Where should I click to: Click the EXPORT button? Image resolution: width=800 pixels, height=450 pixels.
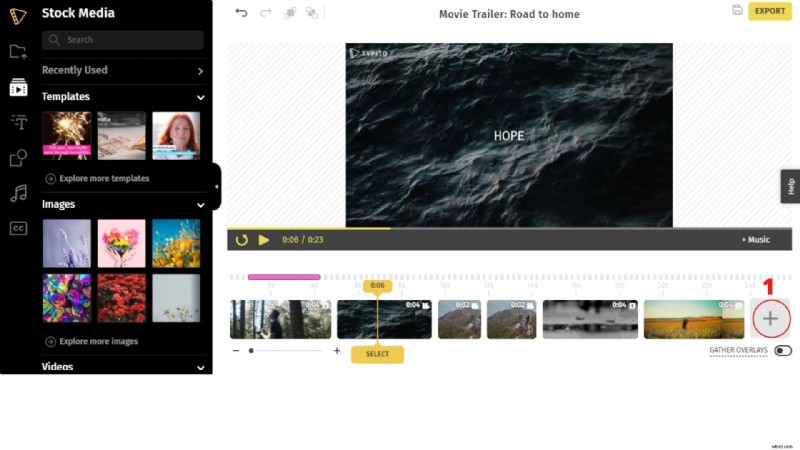click(x=769, y=11)
